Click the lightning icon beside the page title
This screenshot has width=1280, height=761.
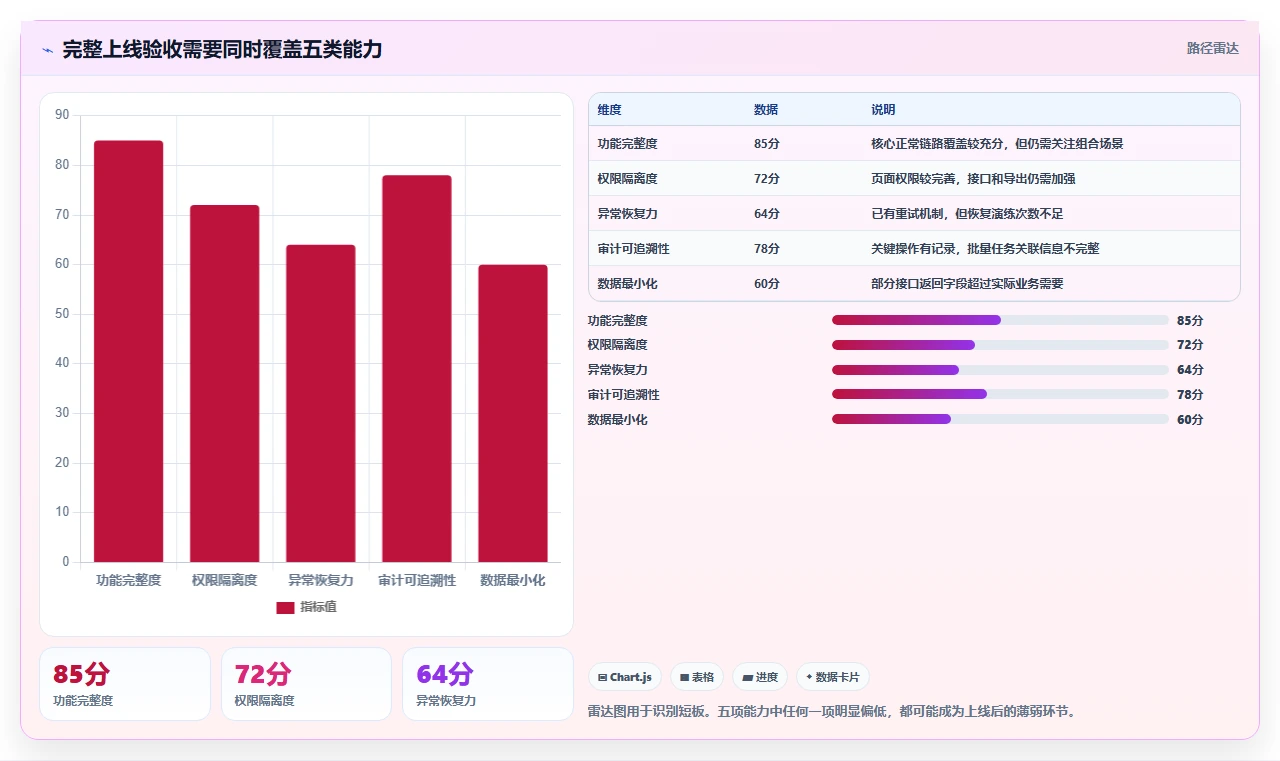pyautogui.click(x=48, y=50)
